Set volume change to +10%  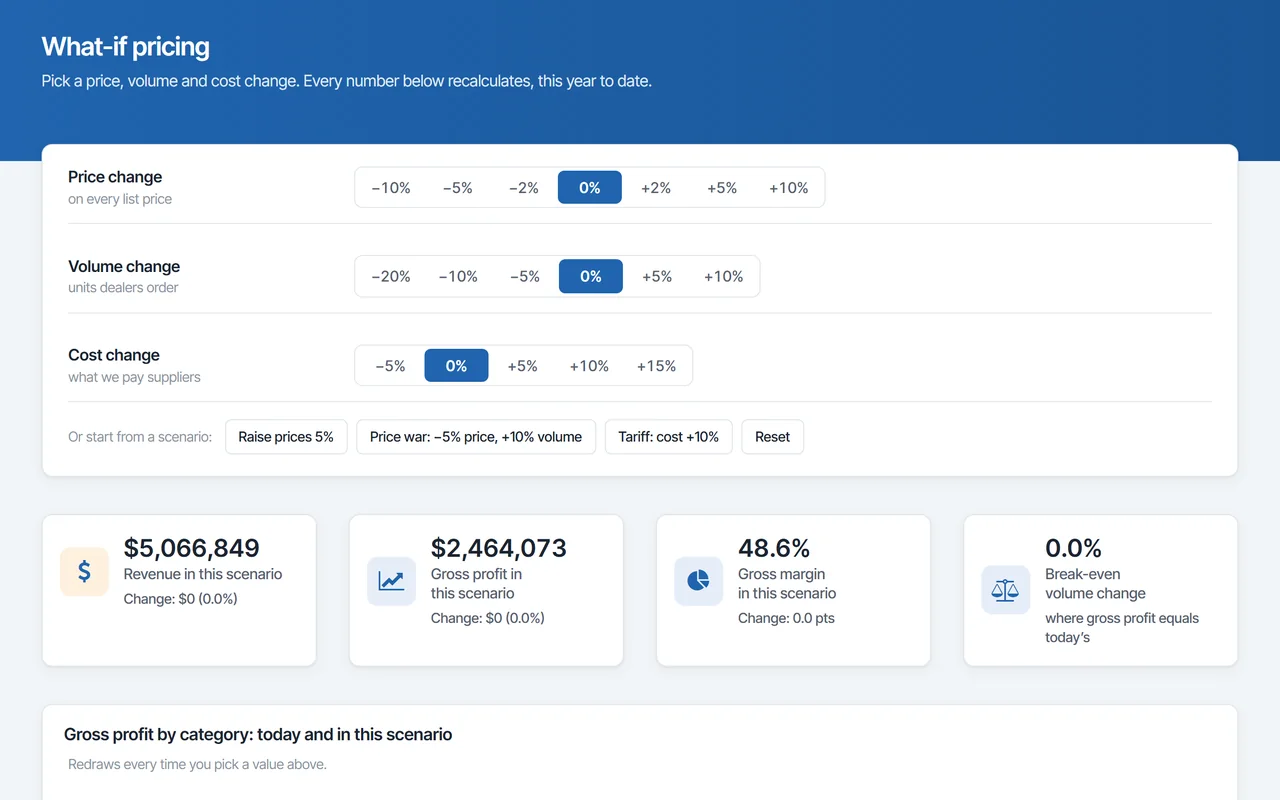point(723,276)
